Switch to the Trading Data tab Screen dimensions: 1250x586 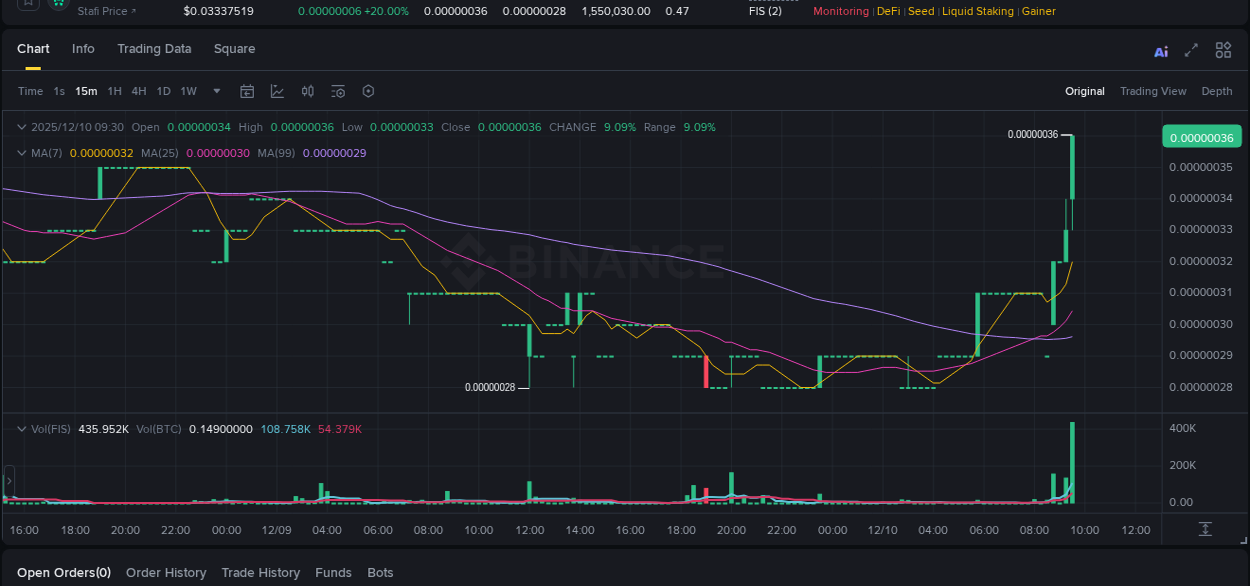click(x=154, y=48)
